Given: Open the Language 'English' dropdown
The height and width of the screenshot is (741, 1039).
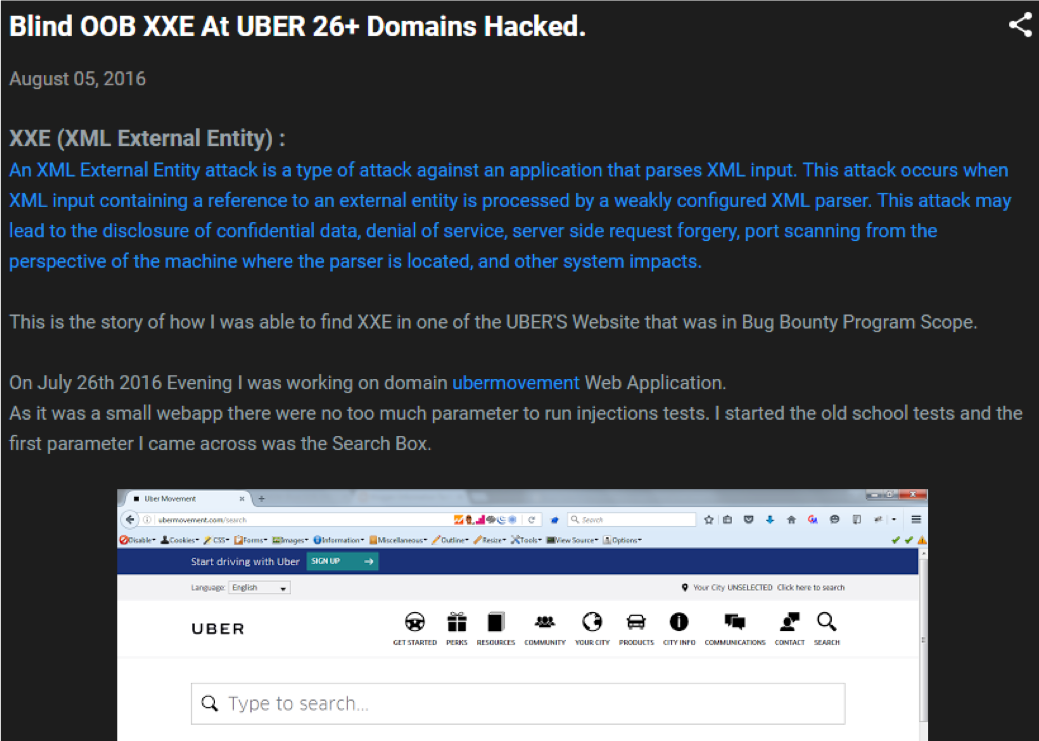Looking at the screenshot, I should 259,588.
